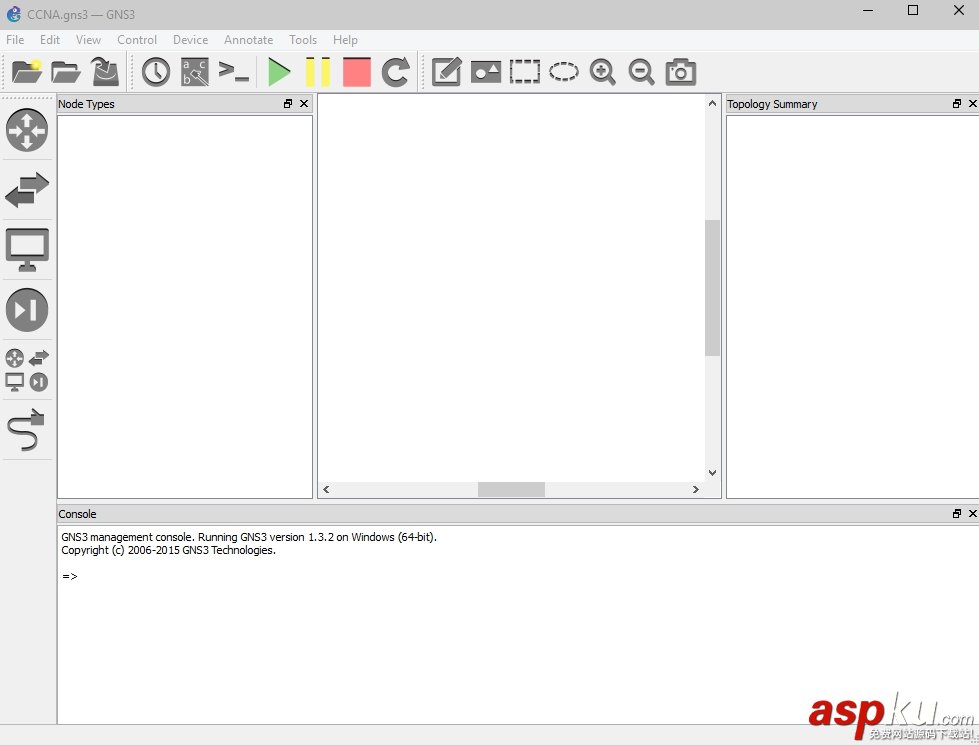Screen dimensions: 979x746
Task: Select the routers device category in the sidebar
Action: 27,130
